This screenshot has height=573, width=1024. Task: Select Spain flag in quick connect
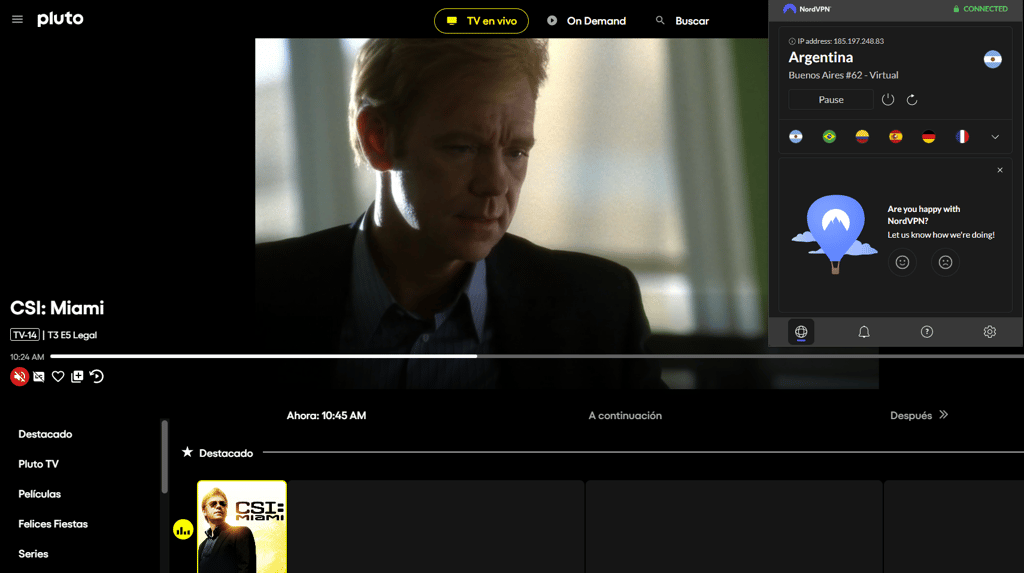pyautogui.click(x=895, y=137)
